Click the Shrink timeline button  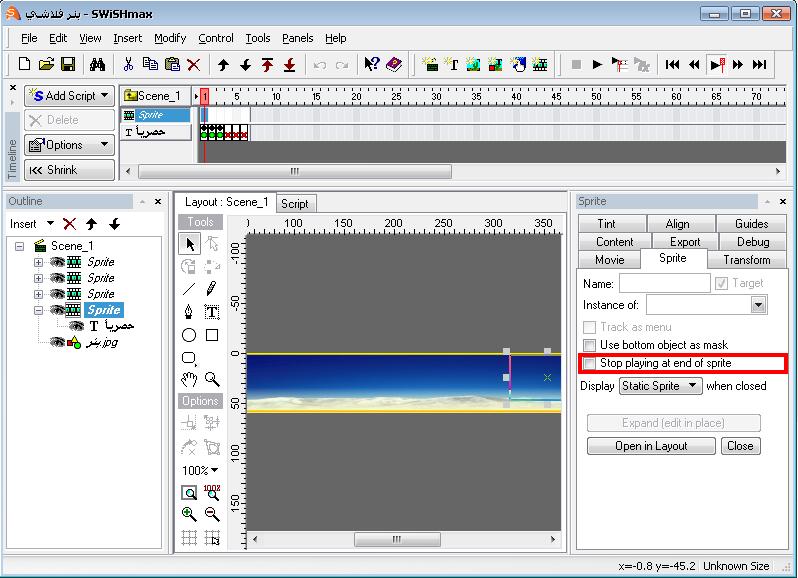coord(69,170)
